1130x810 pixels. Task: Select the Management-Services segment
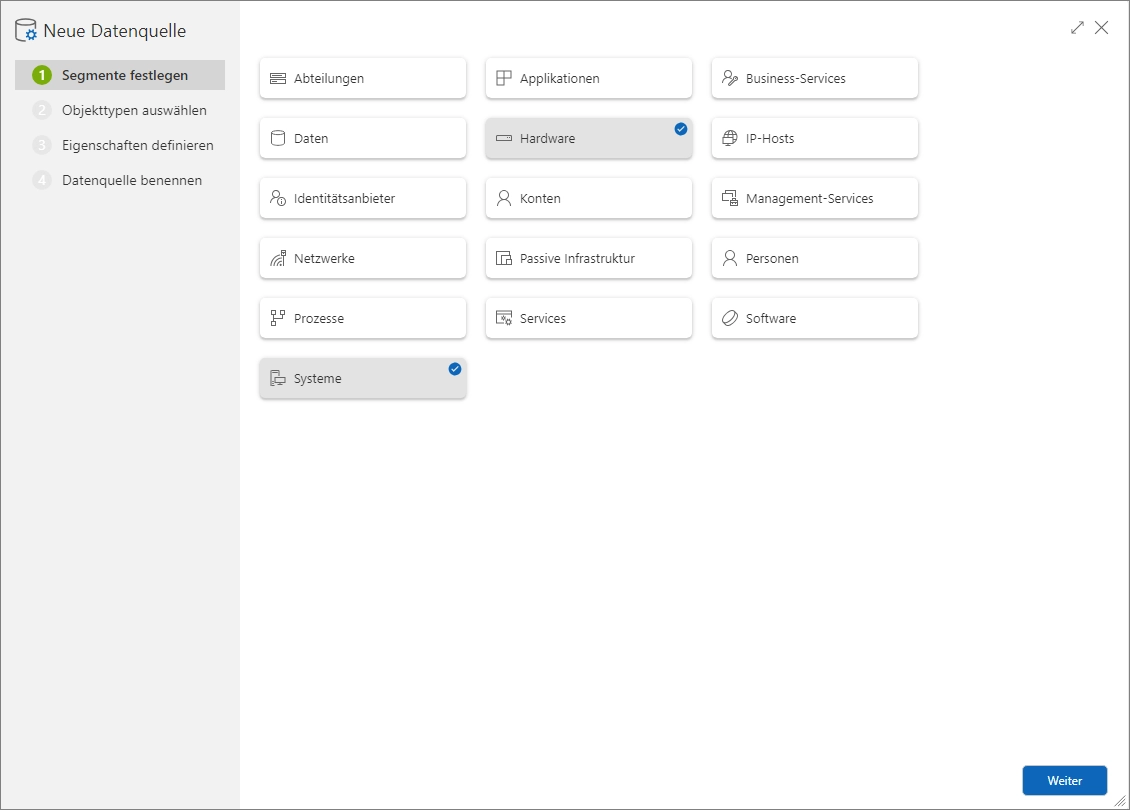814,199
